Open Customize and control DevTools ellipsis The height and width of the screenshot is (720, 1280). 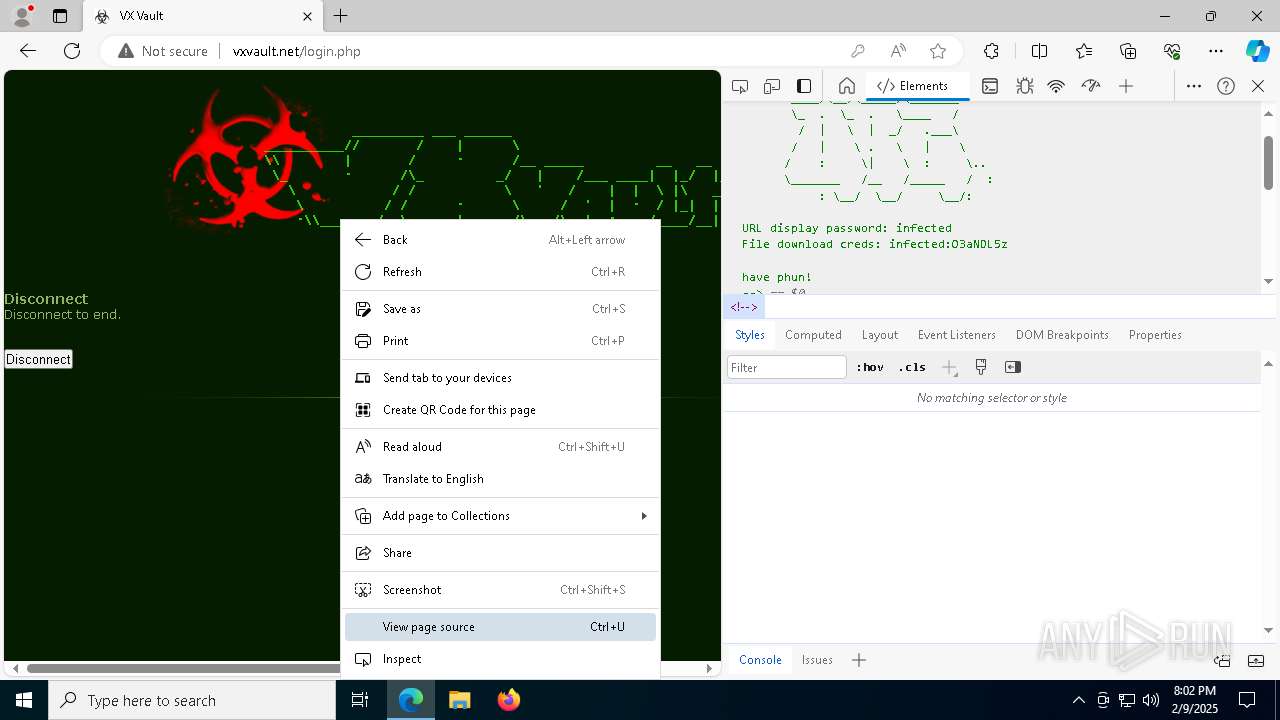coord(1194,86)
